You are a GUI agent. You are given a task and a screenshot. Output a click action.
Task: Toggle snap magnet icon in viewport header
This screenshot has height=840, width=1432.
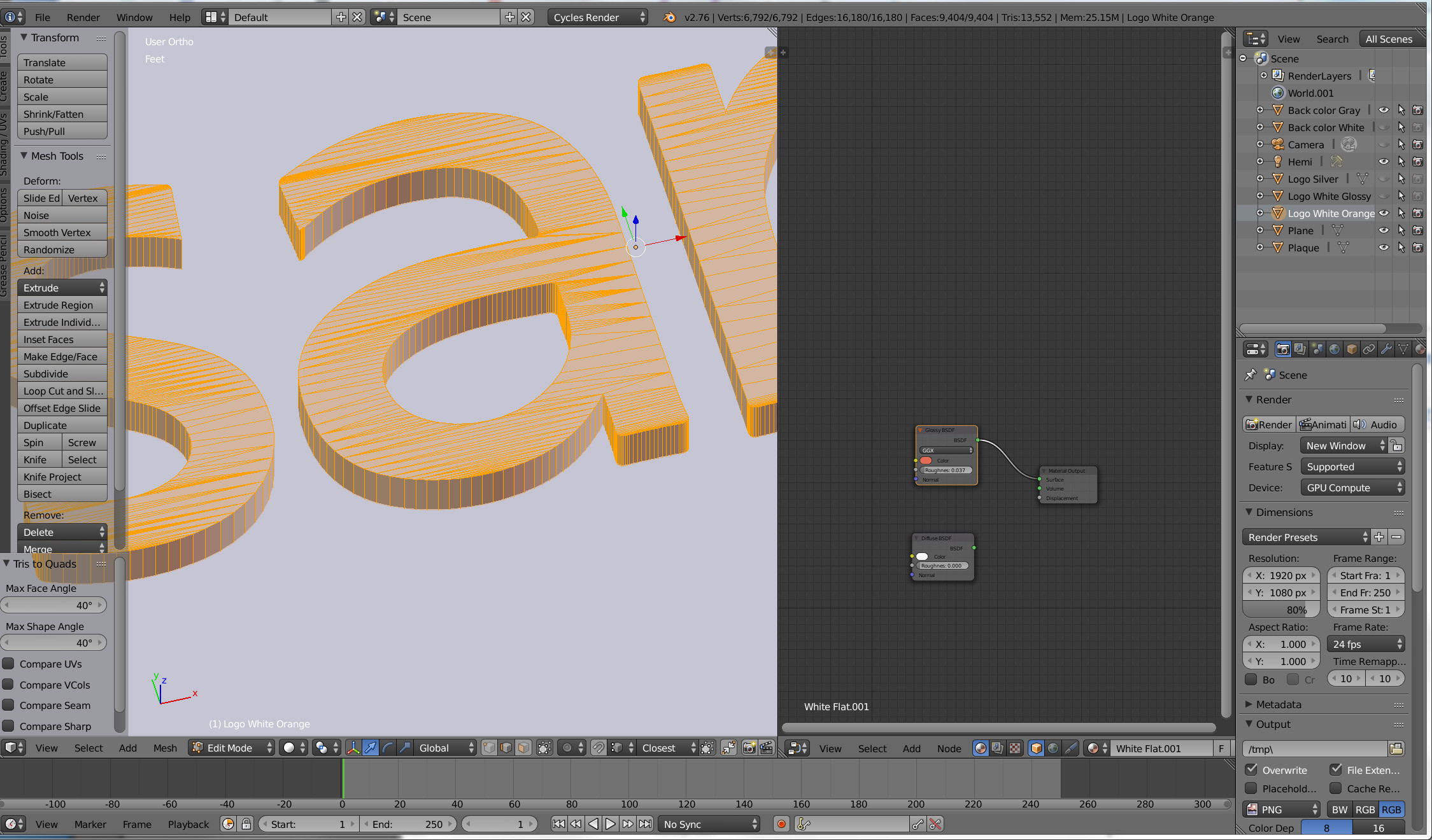tap(599, 748)
